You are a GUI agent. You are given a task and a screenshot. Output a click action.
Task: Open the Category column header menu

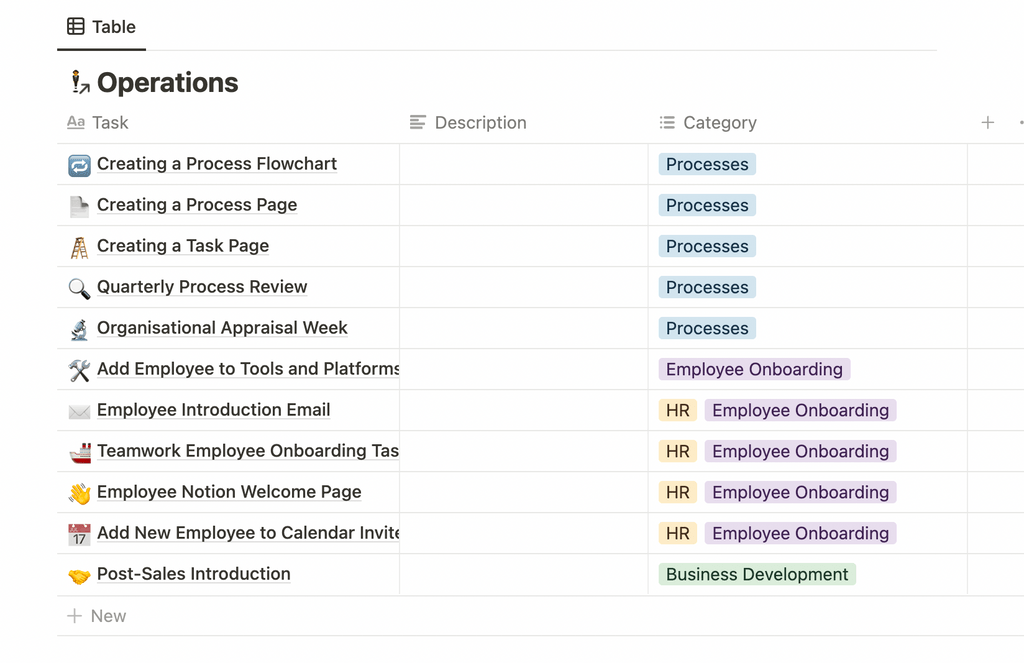tap(719, 123)
